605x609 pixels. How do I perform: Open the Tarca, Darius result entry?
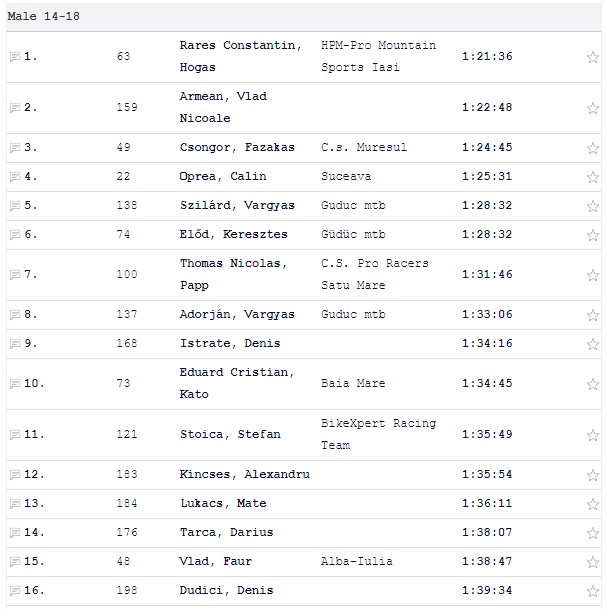[226, 532]
